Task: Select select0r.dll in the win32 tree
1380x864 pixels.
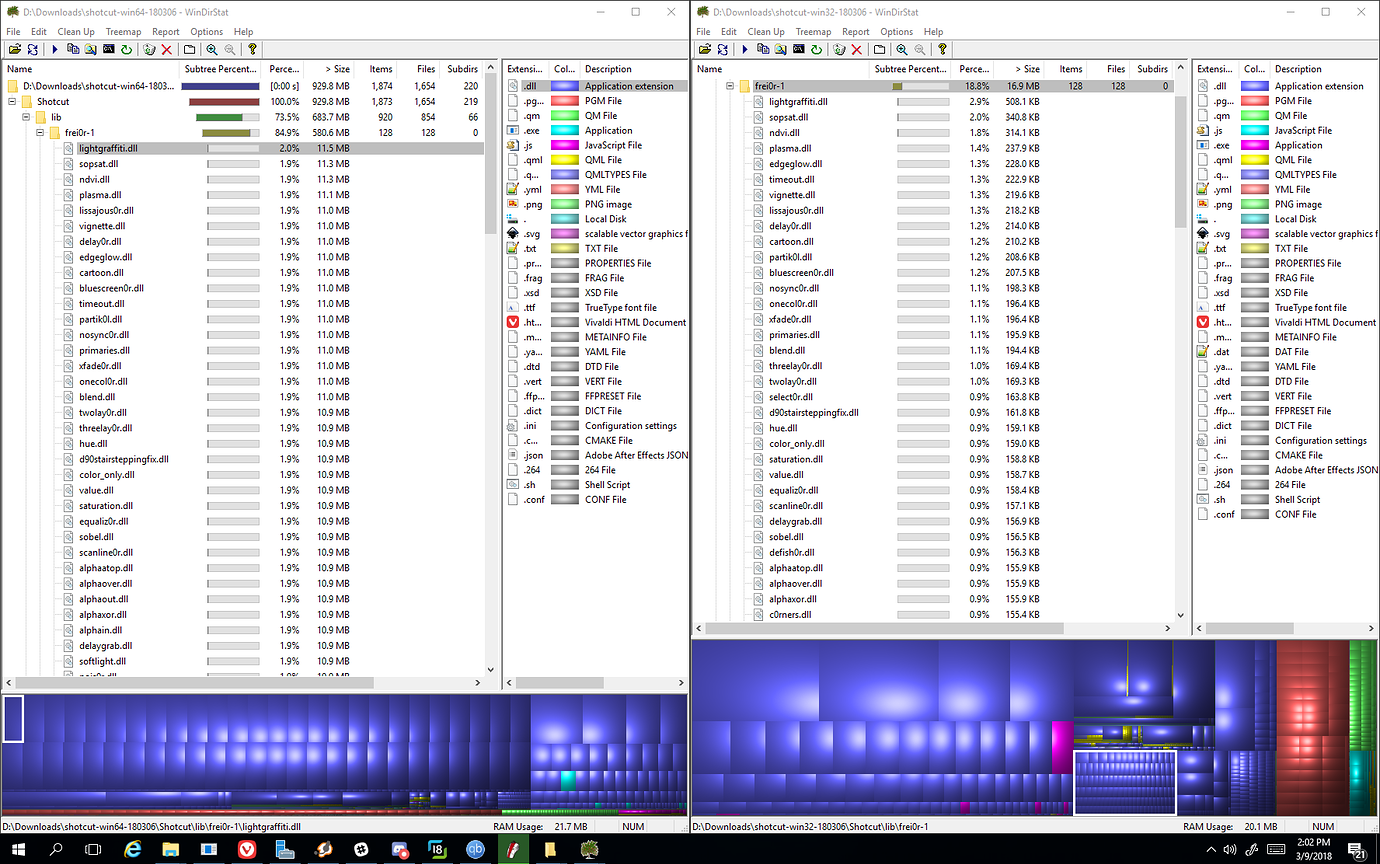Action: coord(791,397)
